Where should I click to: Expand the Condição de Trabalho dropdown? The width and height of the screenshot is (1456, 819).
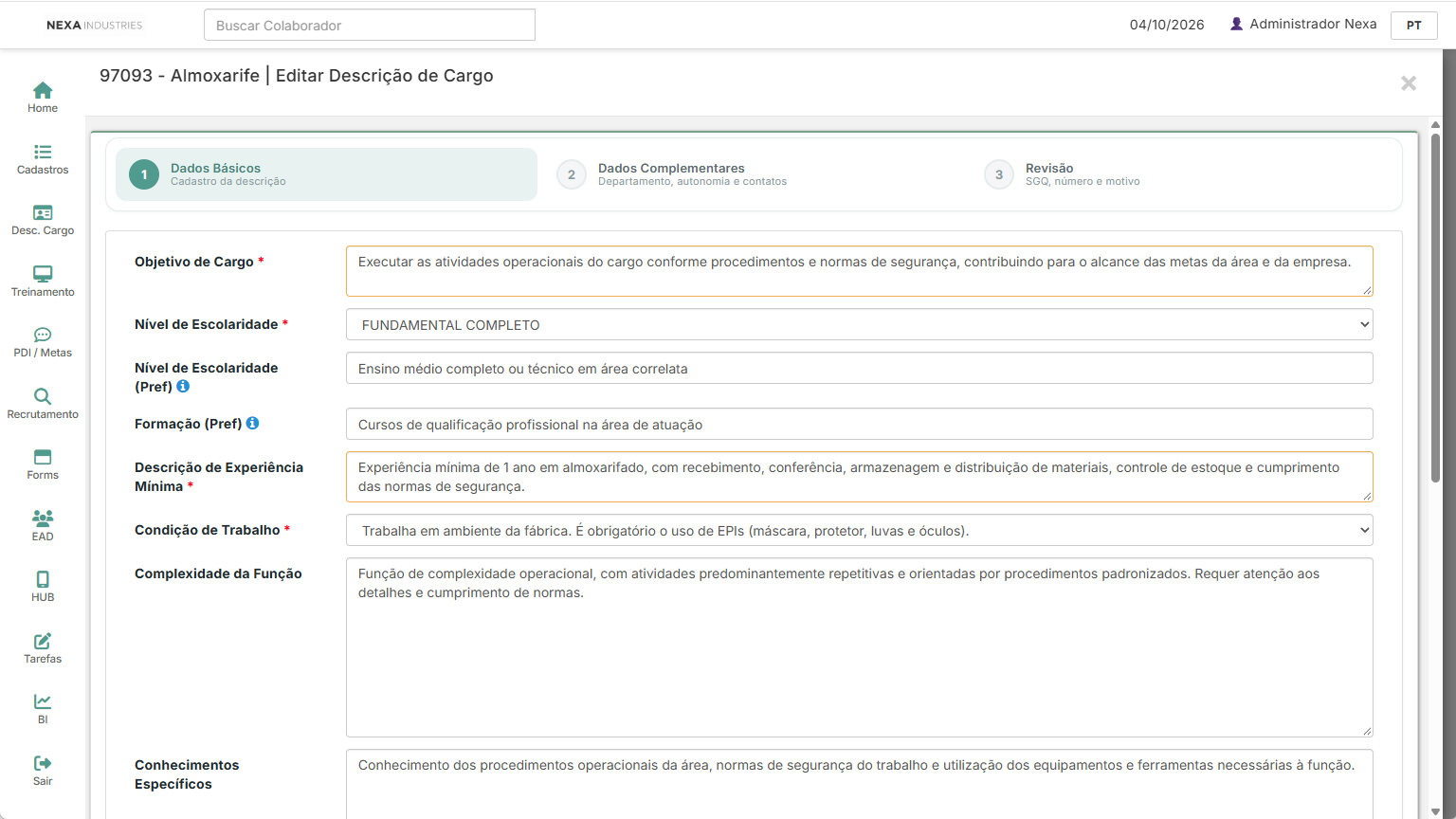click(x=860, y=530)
